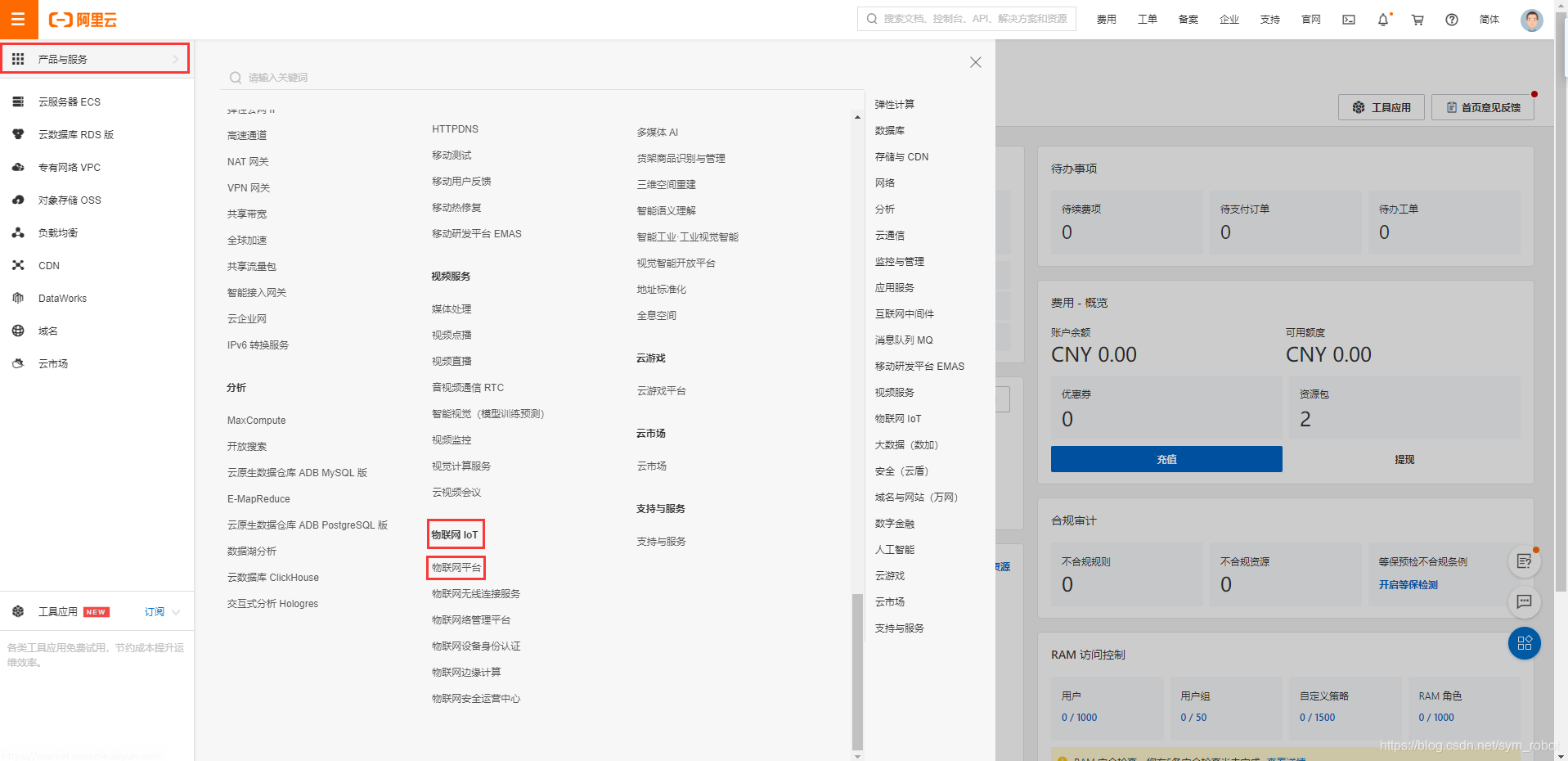Open 云游戏平台 product

click(661, 390)
